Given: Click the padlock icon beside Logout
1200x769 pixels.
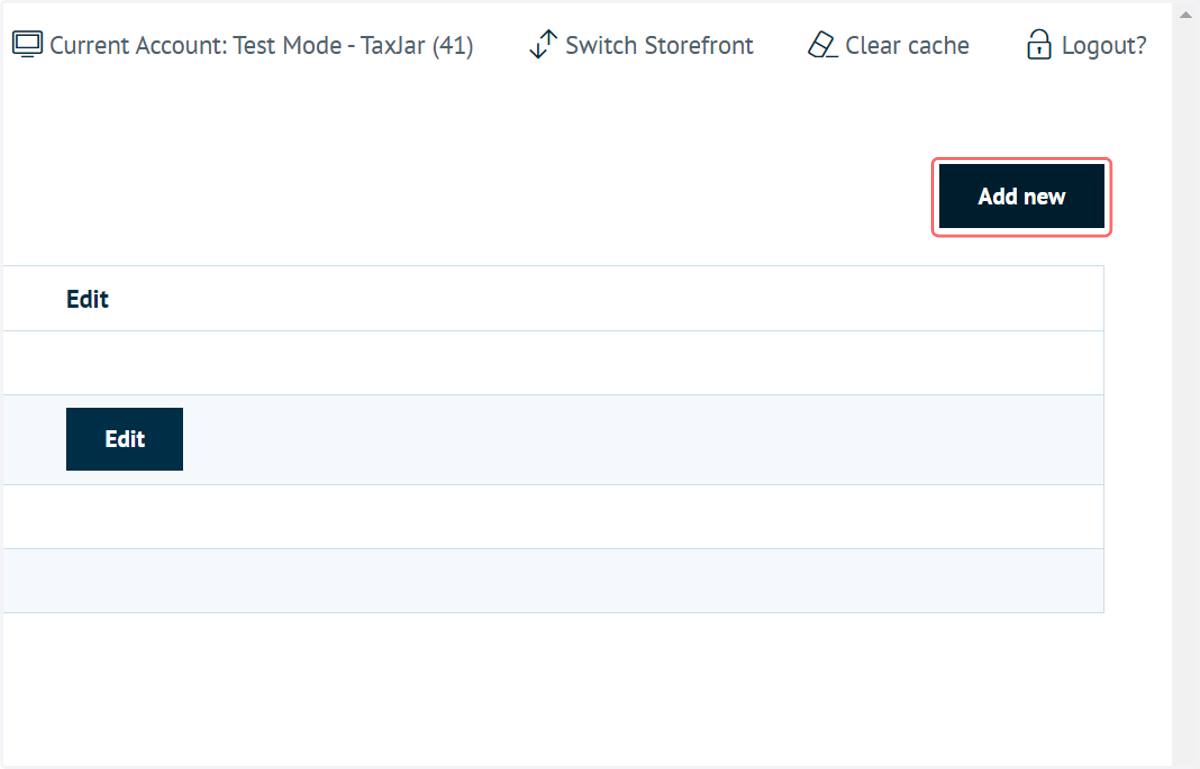Looking at the screenshot, I should [1040, 44].
